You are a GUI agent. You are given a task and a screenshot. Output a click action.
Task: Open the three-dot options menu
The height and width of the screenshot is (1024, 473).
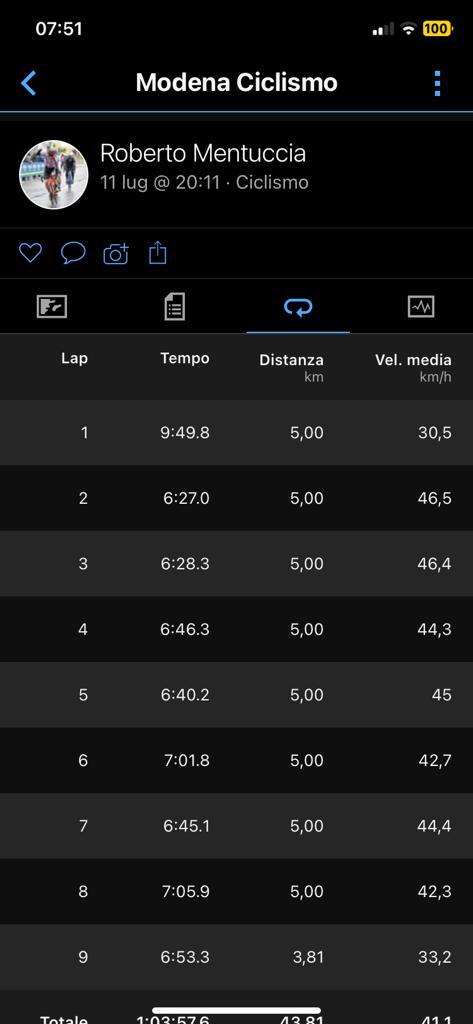437,84
